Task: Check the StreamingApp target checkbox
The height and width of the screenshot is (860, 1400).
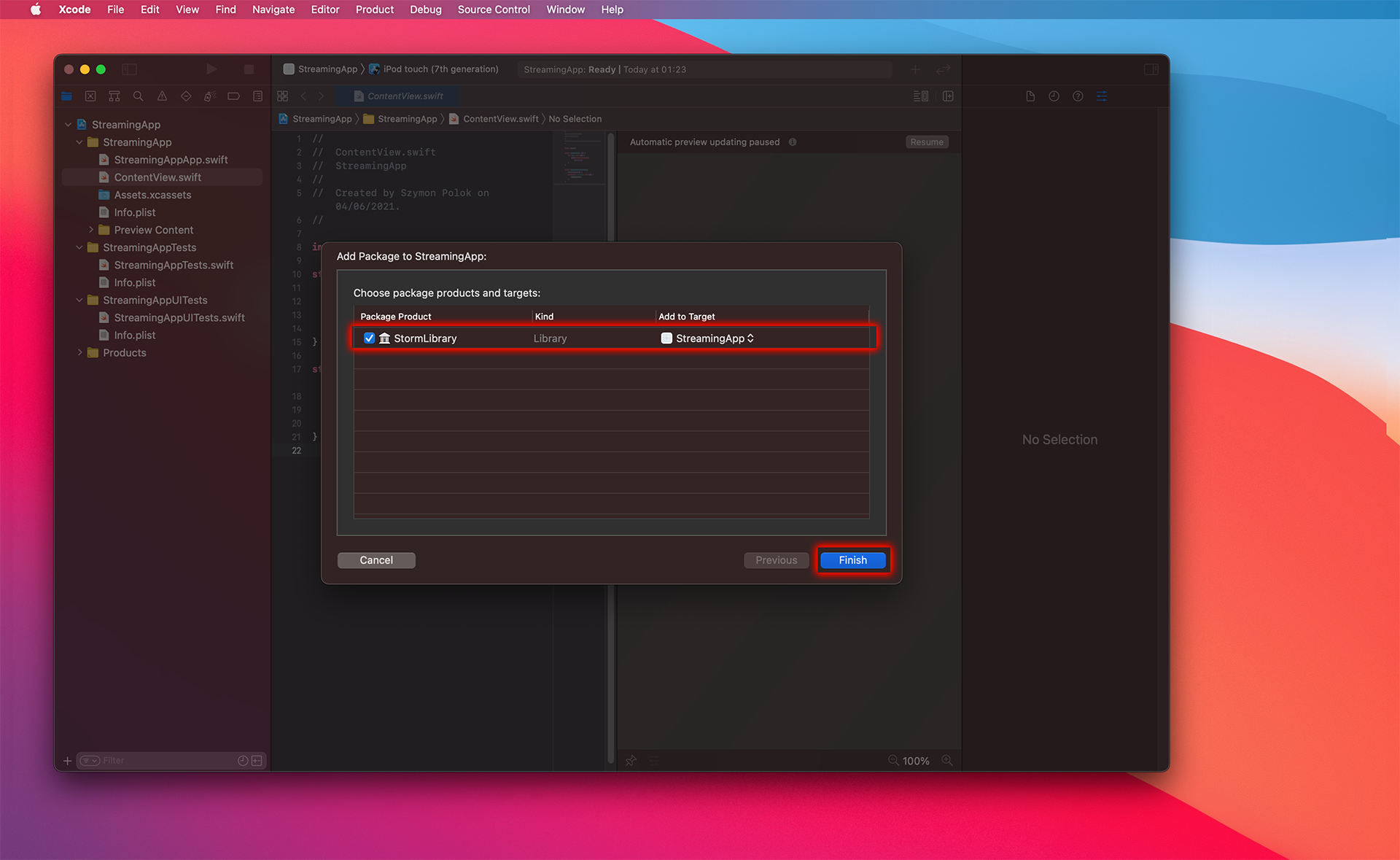Action: (x=666, y=338)
